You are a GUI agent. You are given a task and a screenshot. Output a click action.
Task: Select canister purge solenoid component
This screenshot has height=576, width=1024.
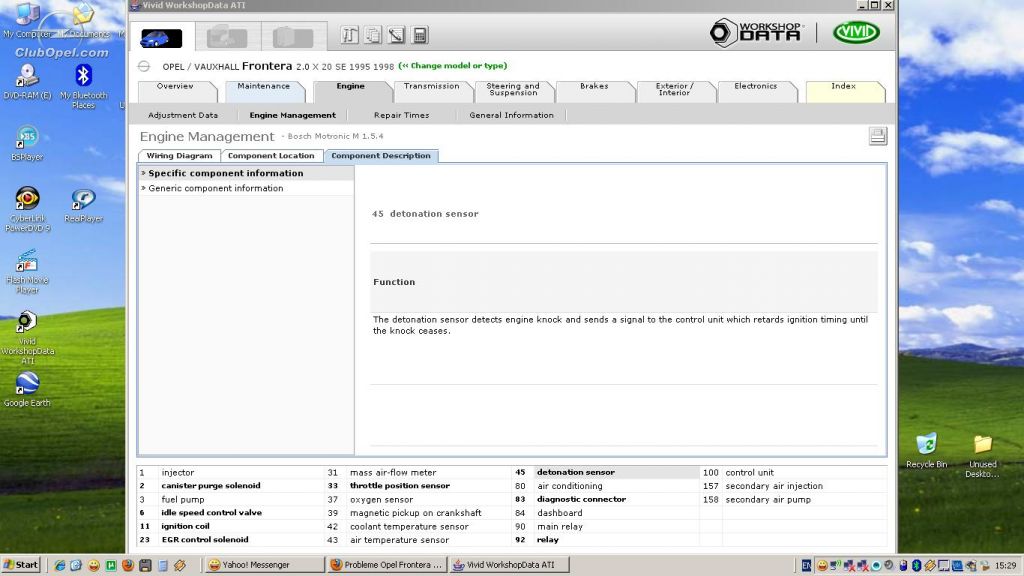point(211,486)
